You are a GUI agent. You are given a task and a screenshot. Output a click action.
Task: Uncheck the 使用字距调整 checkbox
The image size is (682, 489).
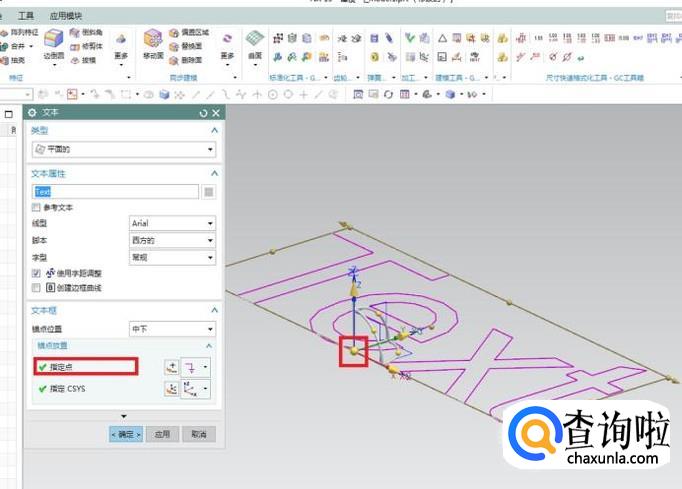36,272
